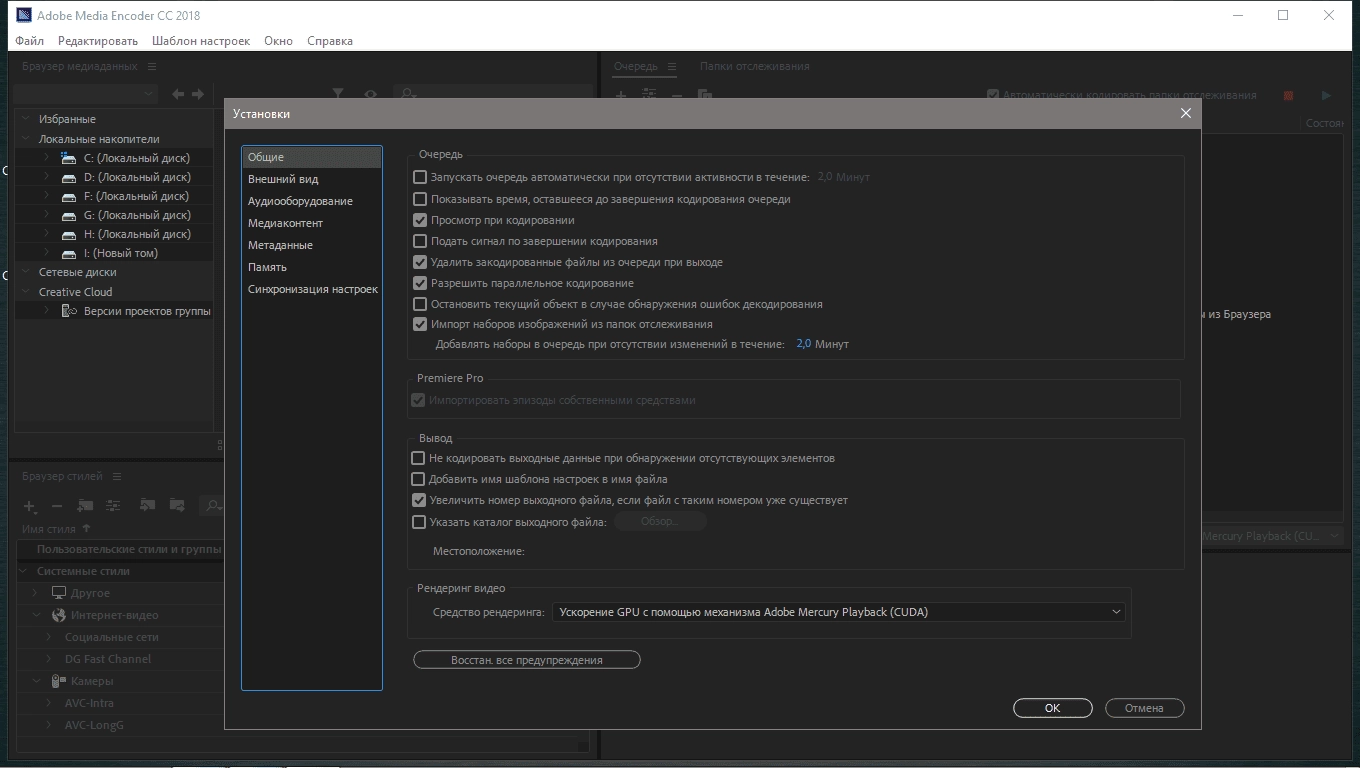This screenshot has width=1360, height=768.
Task: Click the monitor icon beside Другое
Action: (59, 593)
